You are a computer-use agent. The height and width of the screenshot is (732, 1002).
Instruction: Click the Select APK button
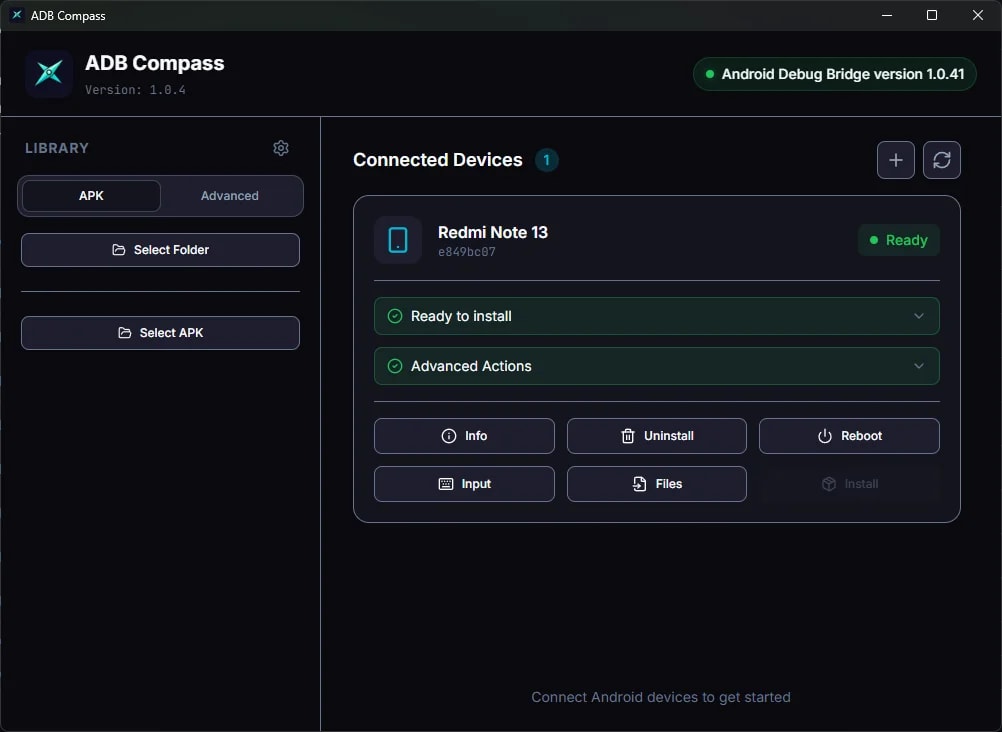pos(160,332)
